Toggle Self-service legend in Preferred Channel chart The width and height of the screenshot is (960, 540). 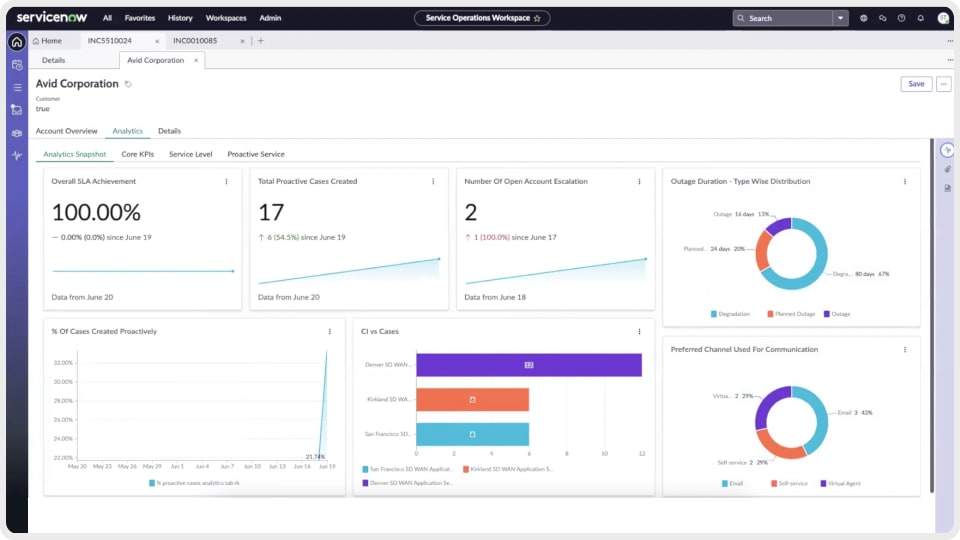tap(789, 484)
